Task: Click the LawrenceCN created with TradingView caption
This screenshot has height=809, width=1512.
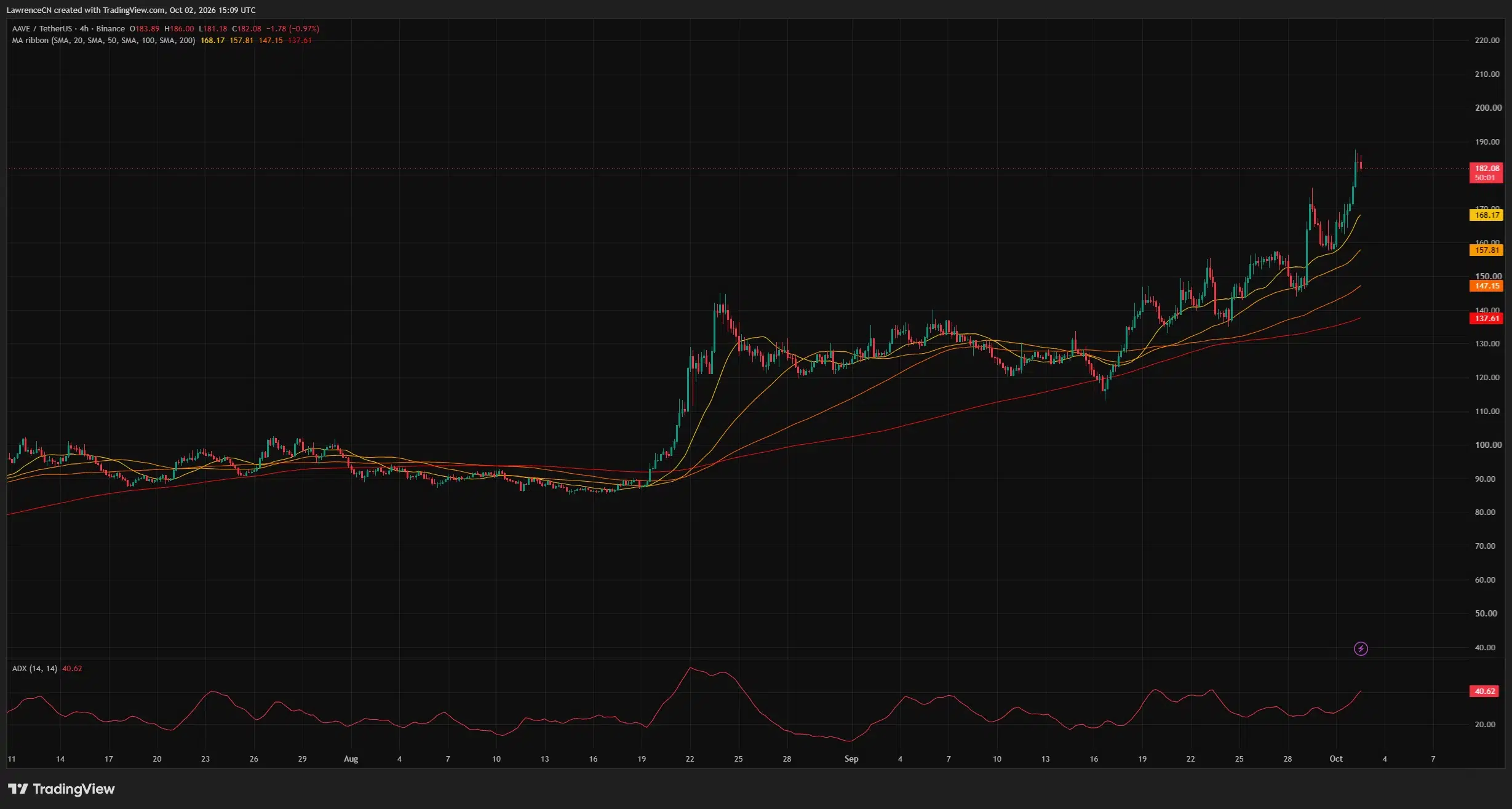Action: 131,10
